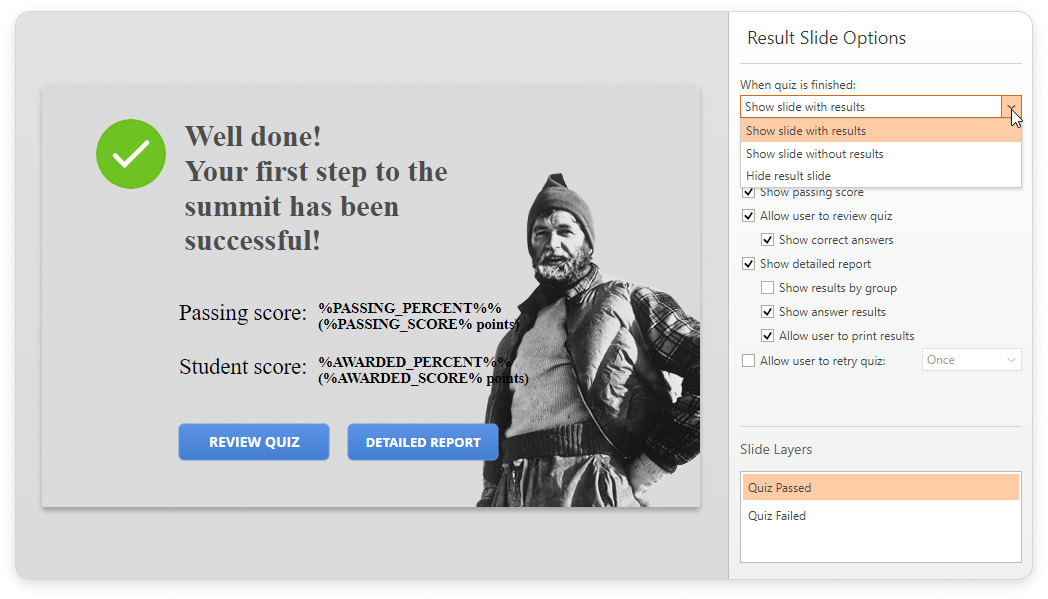The height and width of the screenshot is (599, 1048).
Task: Enable 'Allow user to retry quiz' checkbox
Action: coord(749,360)
